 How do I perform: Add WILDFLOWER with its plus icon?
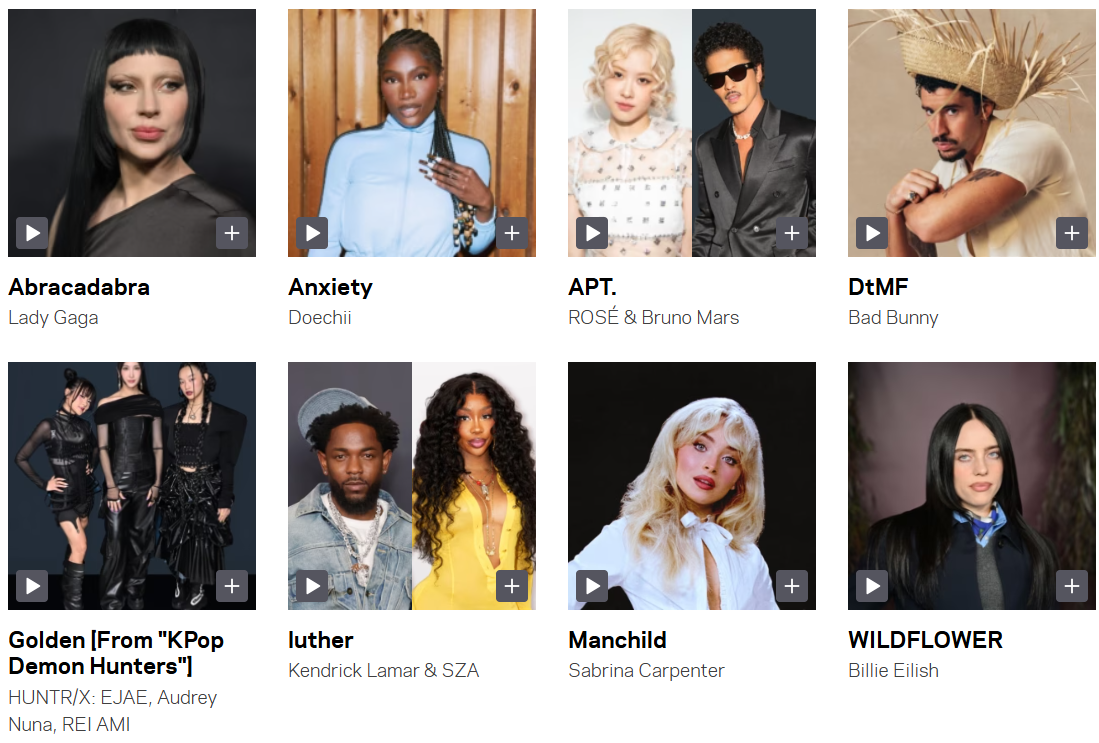click(x=1072, y=586)
